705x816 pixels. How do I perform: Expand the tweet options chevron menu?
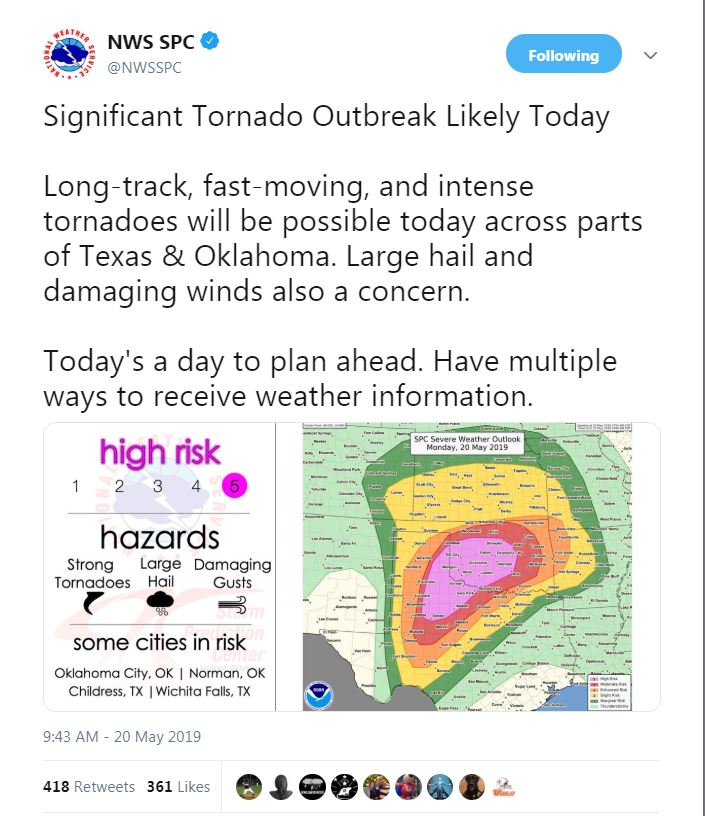tap(651, 55)
